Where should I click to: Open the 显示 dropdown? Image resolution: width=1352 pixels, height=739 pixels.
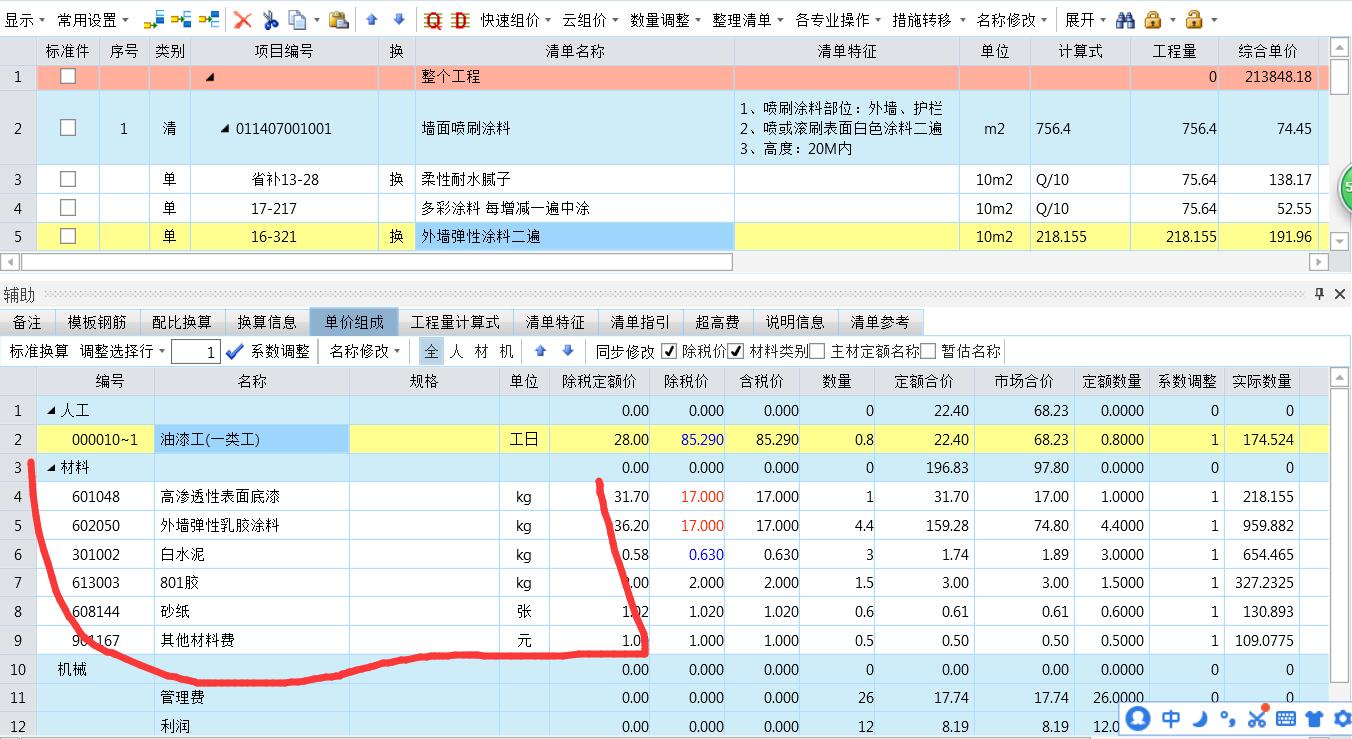pos(25,20)
